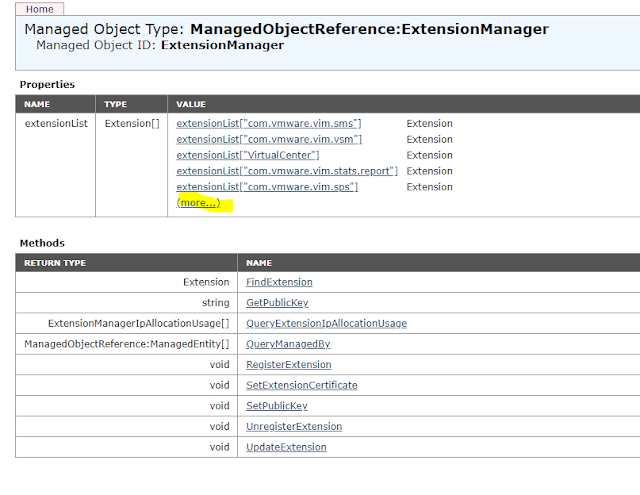
Task: Open extensionList com.vmware.vim.sps link
Action: 267,187
